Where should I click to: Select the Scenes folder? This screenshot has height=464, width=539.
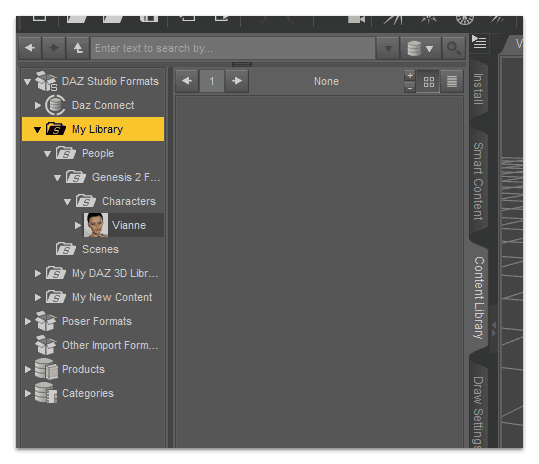(100, 250)
